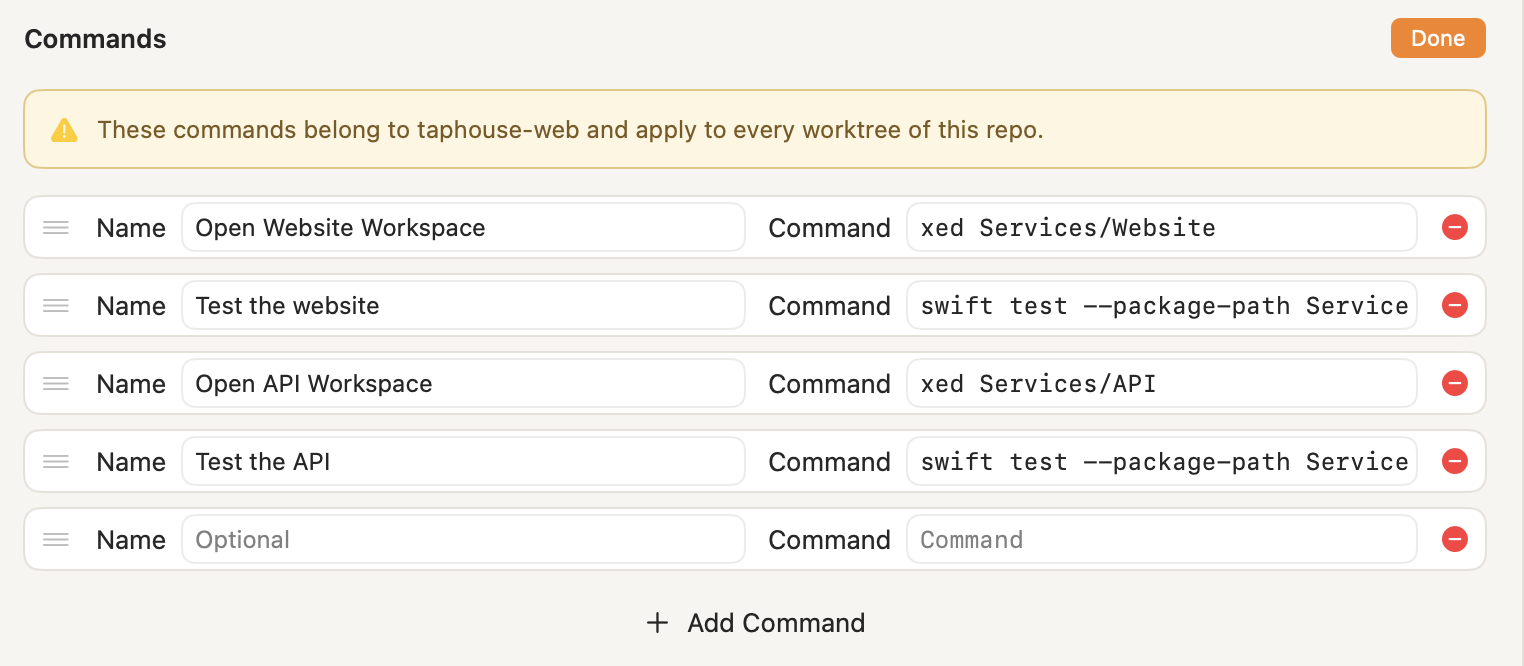Edit the Test the website name field
Viewport: 1524px width, 666px height.
463,306
